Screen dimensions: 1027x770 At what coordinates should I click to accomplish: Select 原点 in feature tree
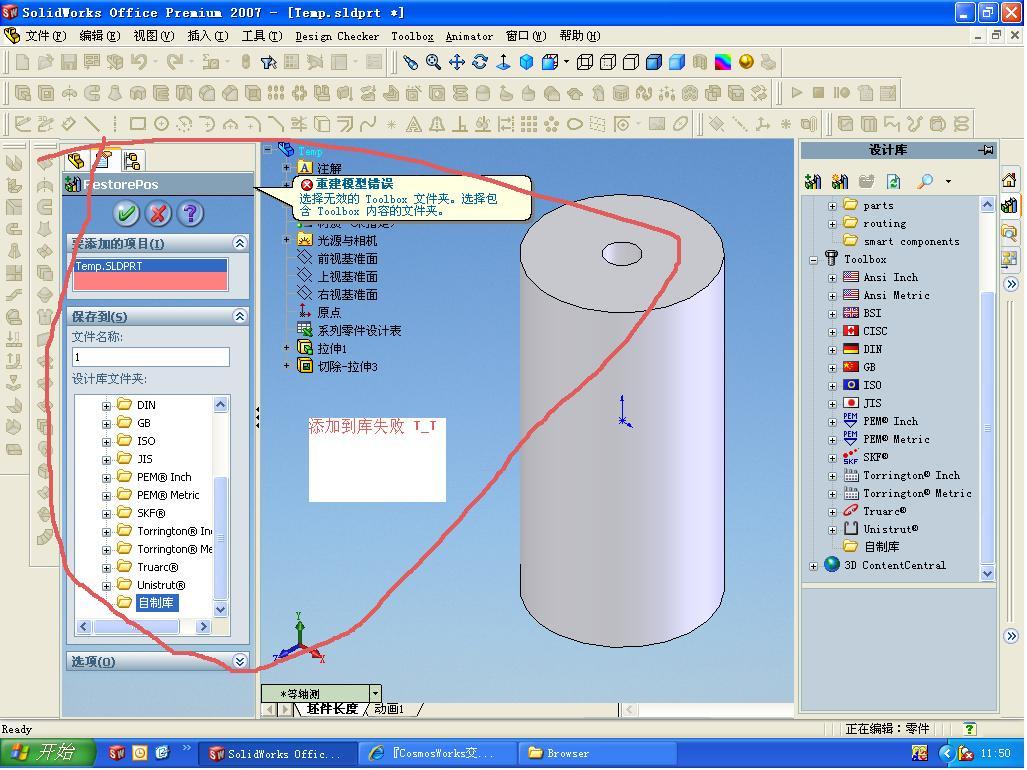coord(329,312)
